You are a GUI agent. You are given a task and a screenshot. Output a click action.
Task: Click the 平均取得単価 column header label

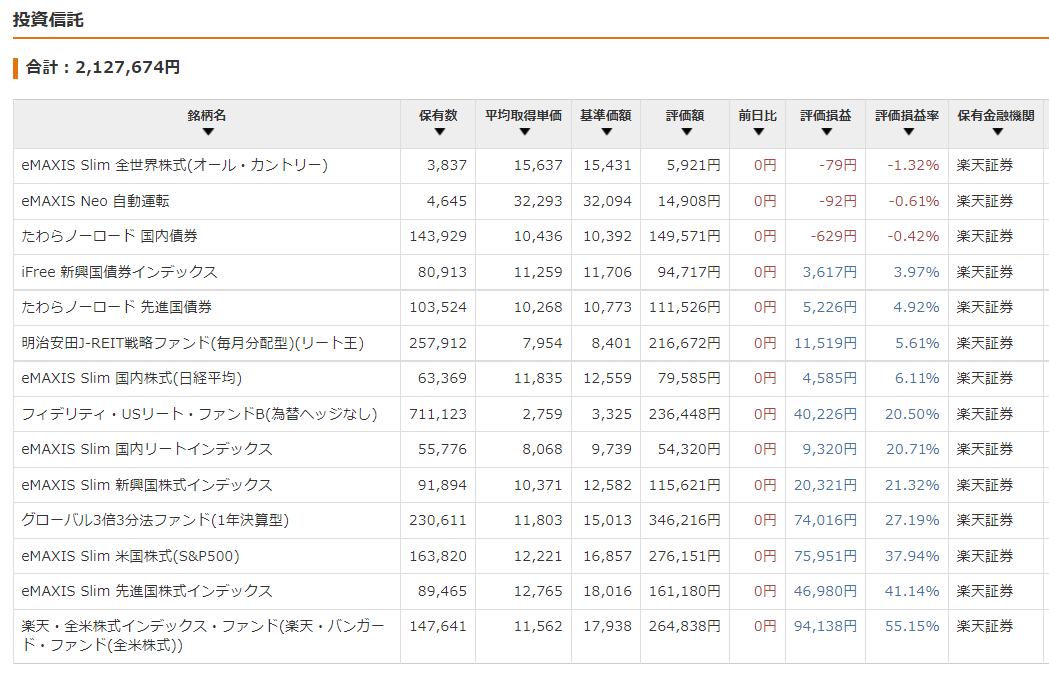(524, 116)
